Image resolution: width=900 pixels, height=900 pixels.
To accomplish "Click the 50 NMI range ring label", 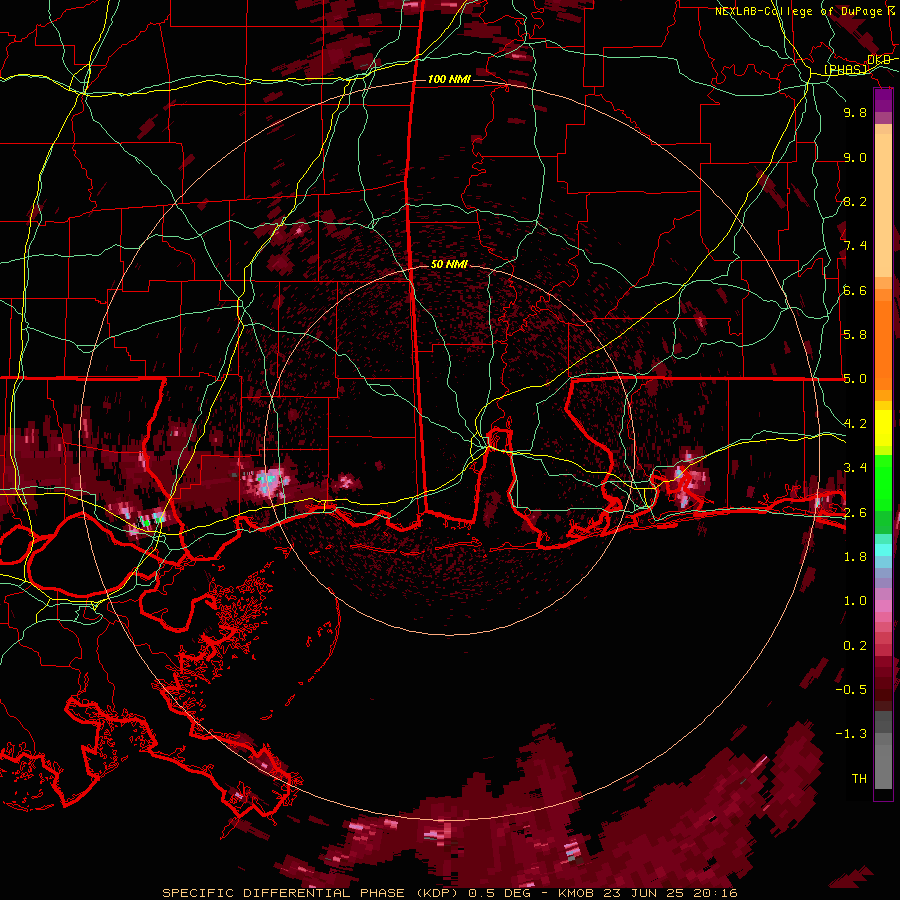I will (x=449, y=264).
